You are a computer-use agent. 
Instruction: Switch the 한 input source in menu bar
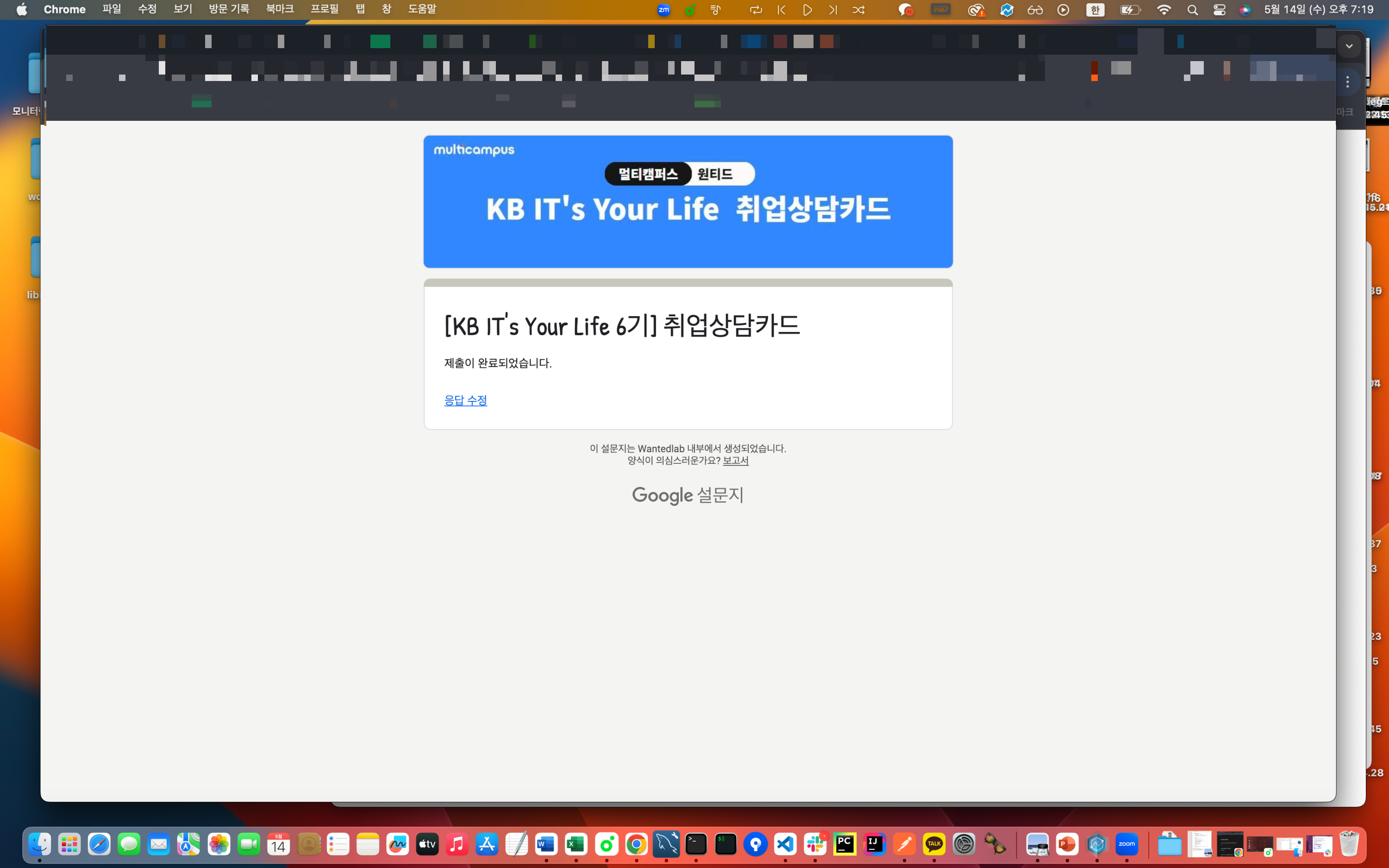coord(1095,10)
